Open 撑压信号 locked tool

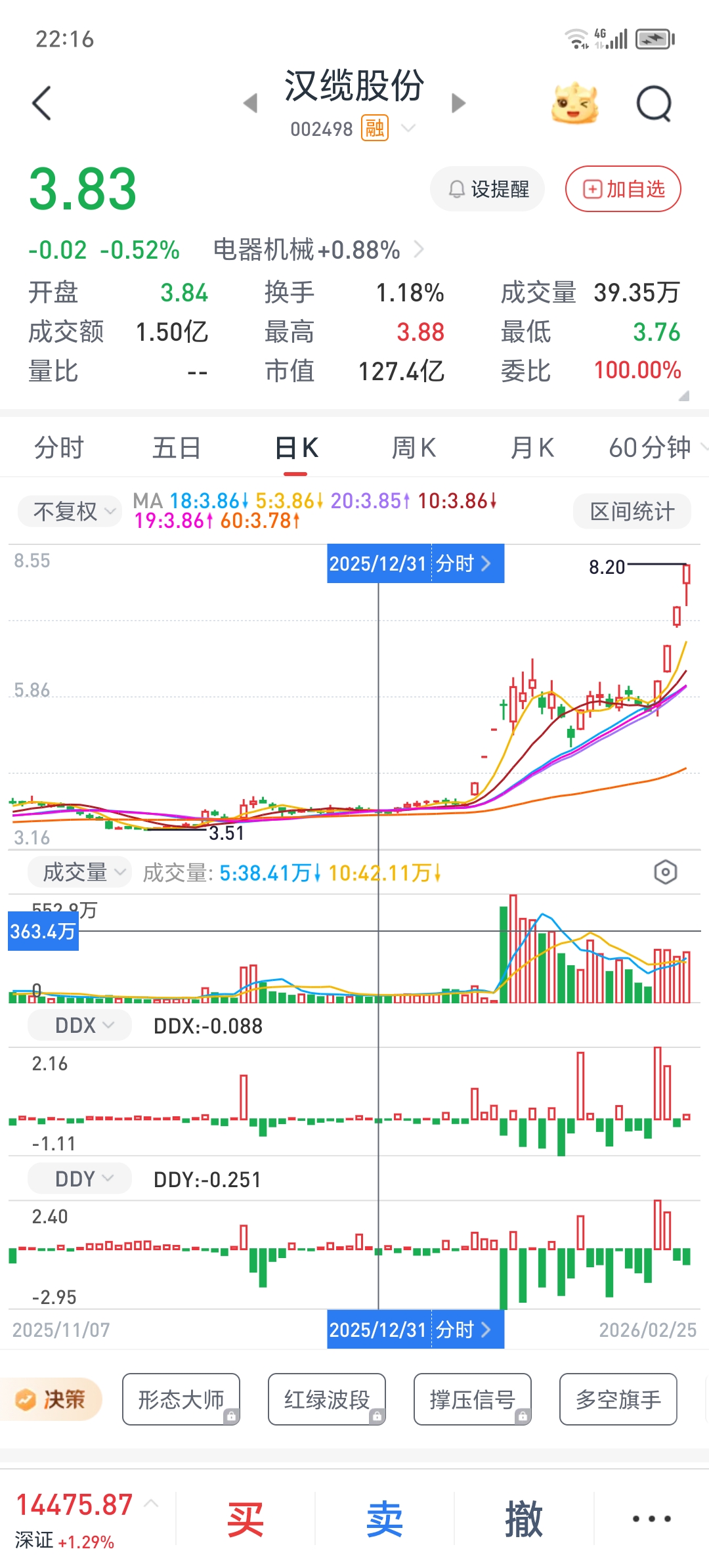(473, 1399)
